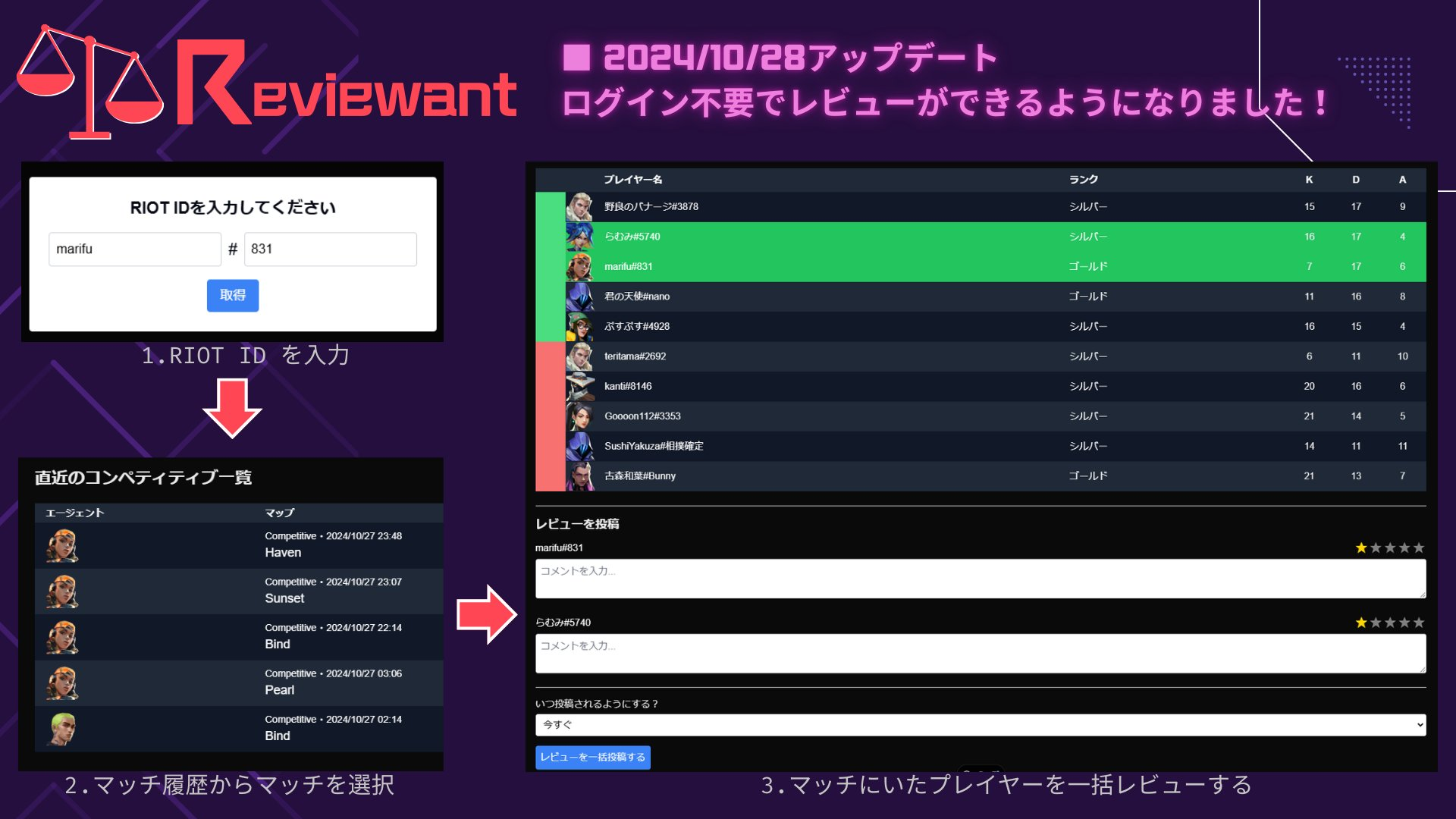Image resolution: width=1456 pixels, height=819 pixels.
Task: Open the 今すぐ posting time dropdown
Action: [980, 725]
